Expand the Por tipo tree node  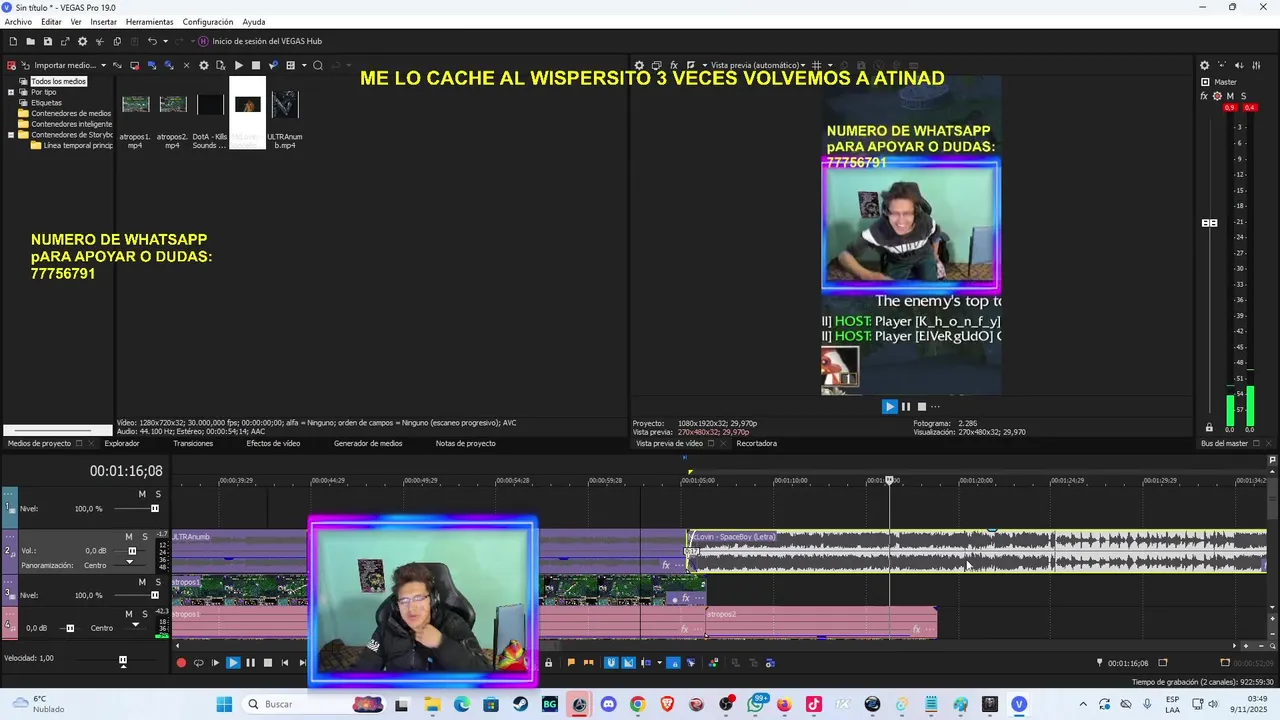[11, 92]
